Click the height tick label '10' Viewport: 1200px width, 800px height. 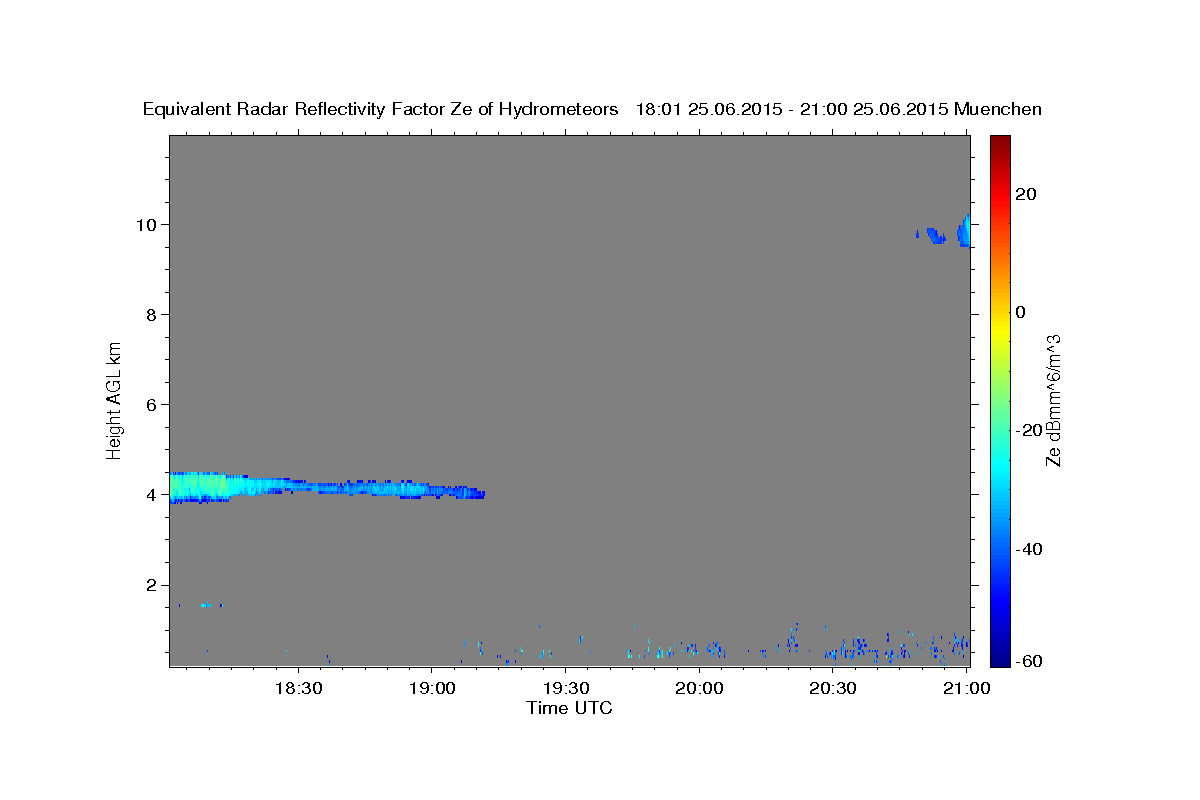[149, 224]
